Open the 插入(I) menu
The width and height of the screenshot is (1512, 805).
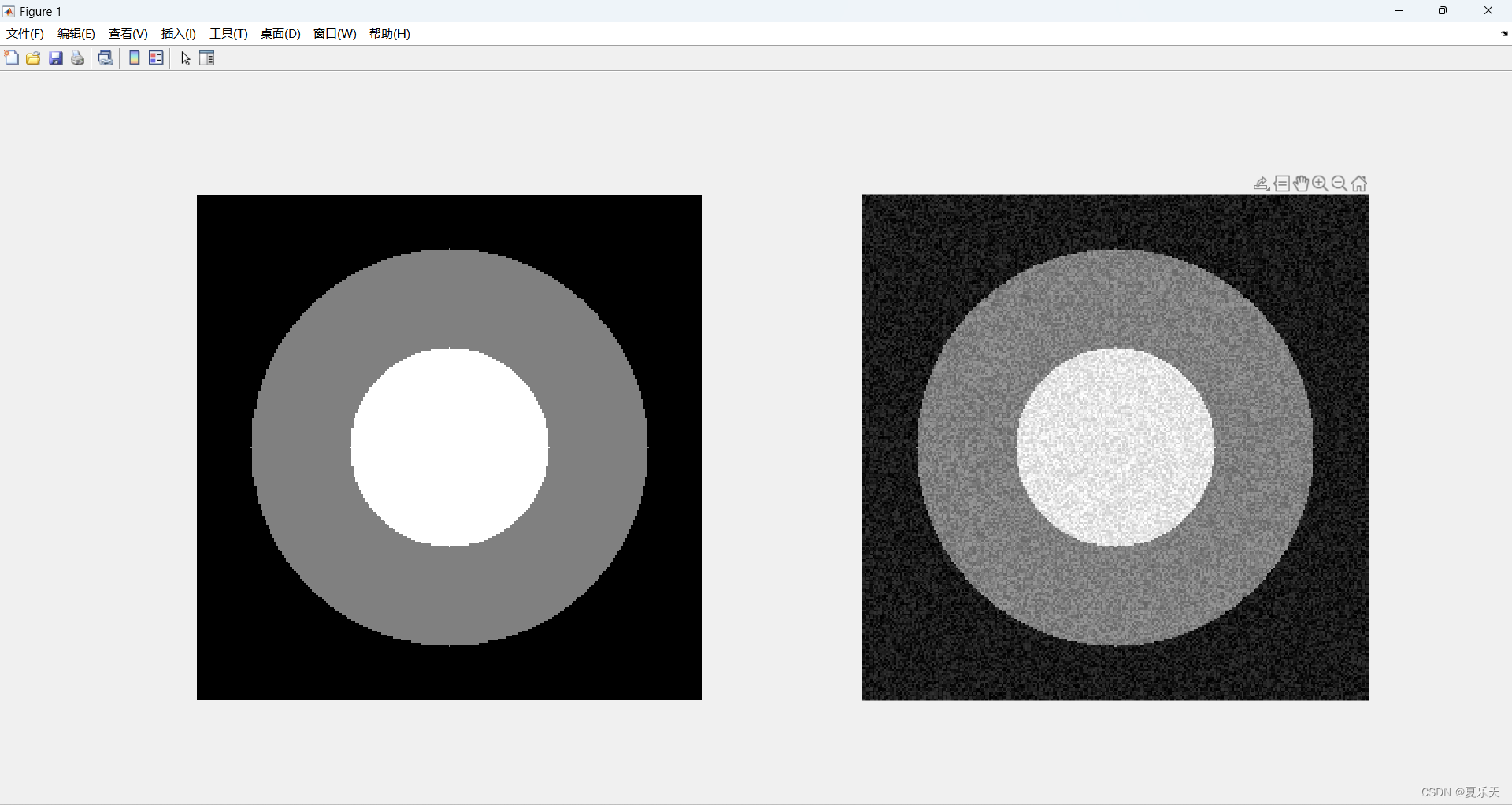pyautogui.click(x=178, y=33)
